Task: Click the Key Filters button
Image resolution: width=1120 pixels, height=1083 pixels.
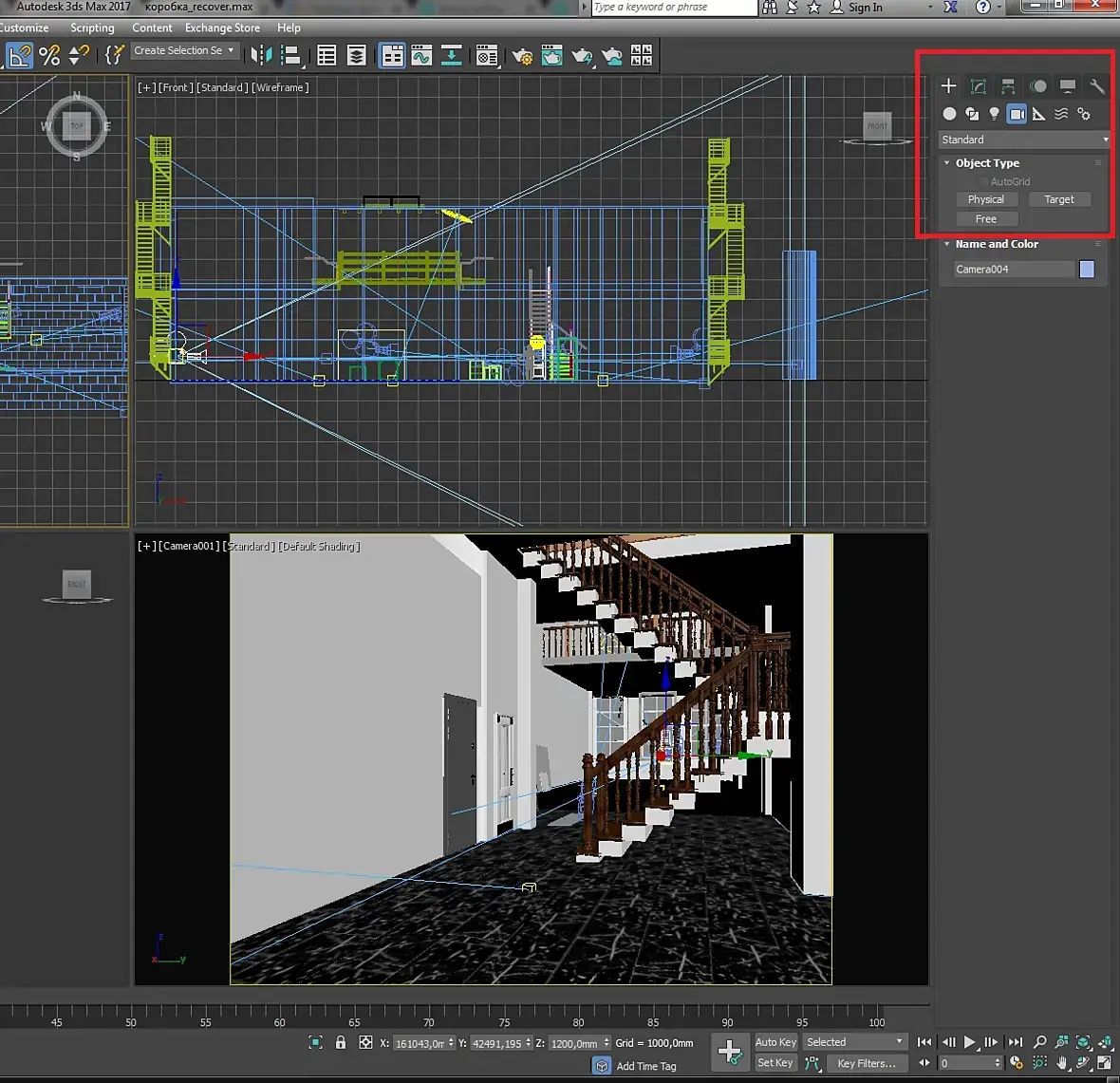Action: coord(866,1063)
